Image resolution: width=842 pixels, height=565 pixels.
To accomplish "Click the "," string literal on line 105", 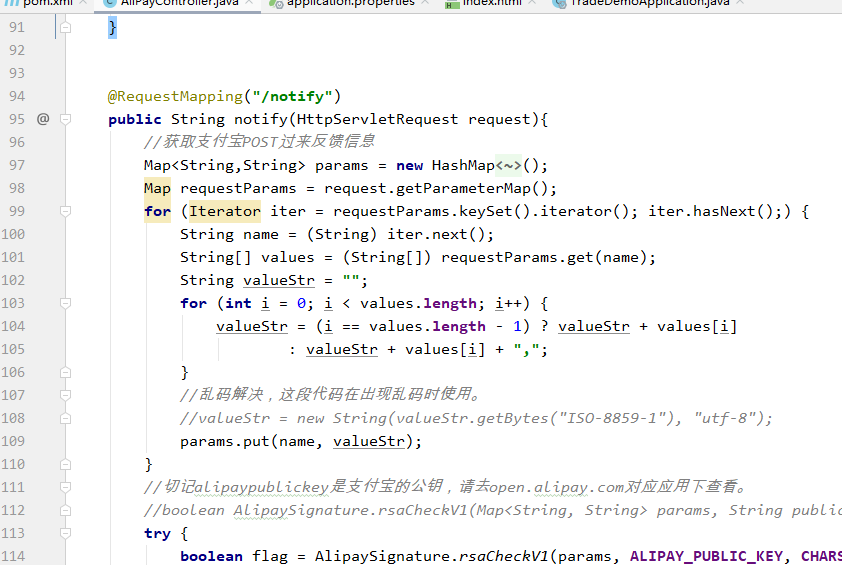I will [x=526, y=350].
